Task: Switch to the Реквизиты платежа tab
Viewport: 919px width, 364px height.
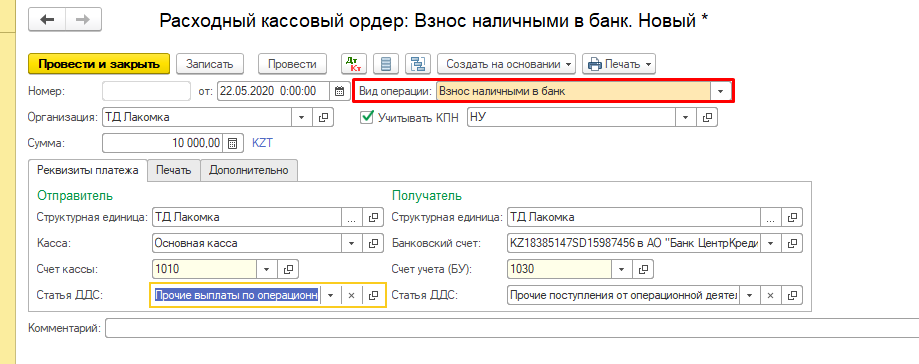Action: 88,170
